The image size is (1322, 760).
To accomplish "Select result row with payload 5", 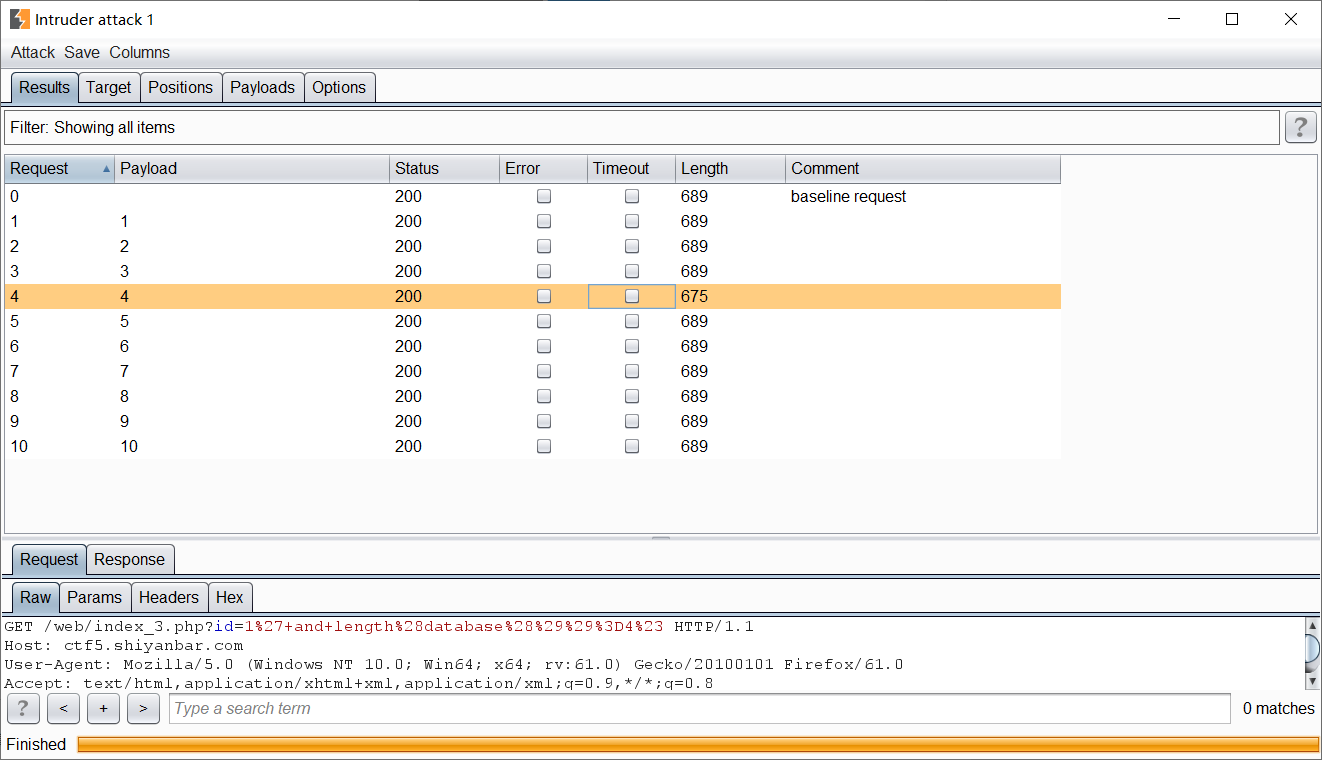I will (533, 322).
